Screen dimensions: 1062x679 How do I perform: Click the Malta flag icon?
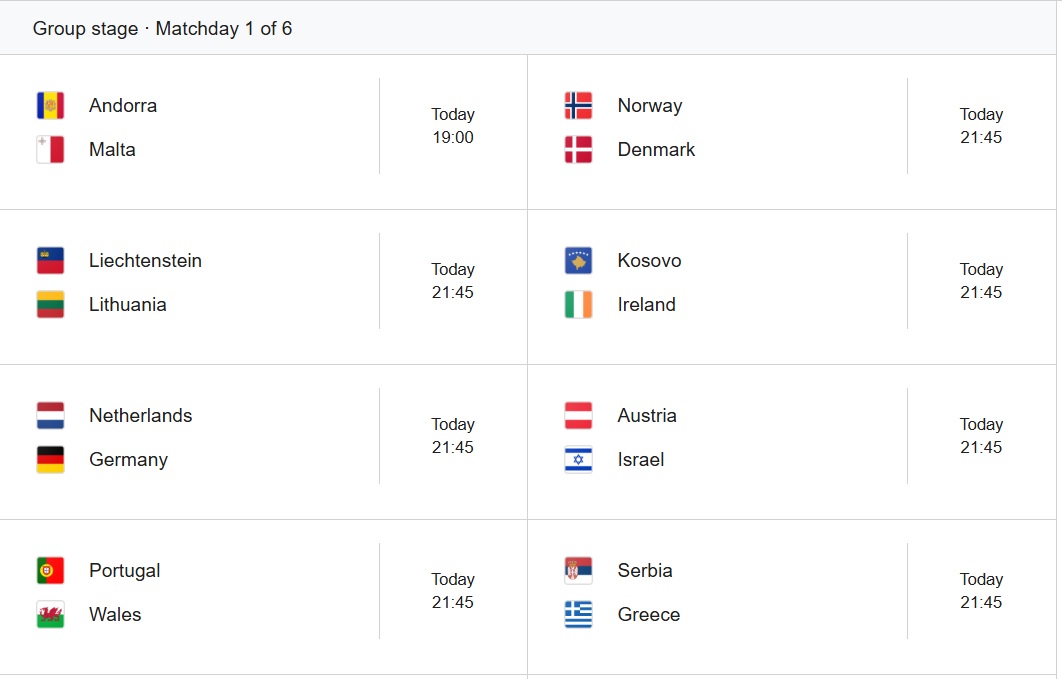click(50, 150)
